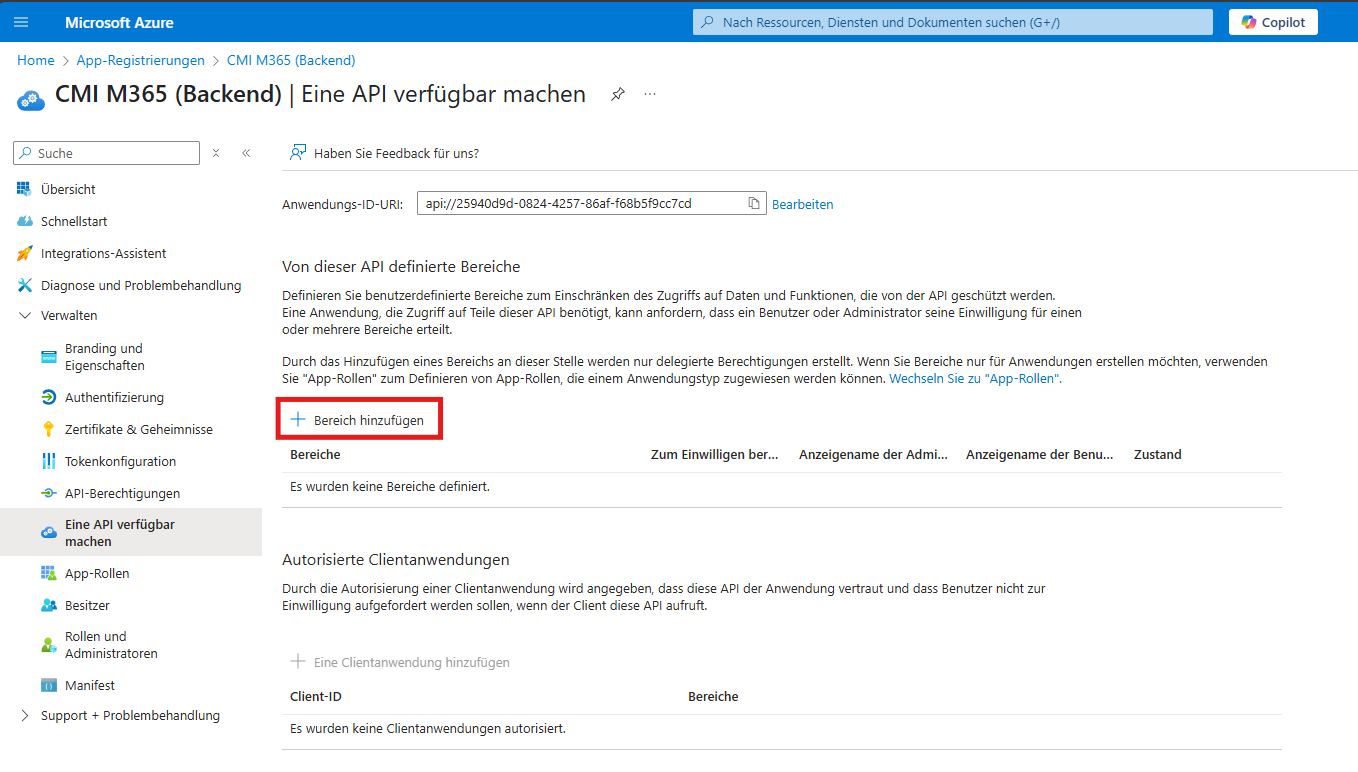Open Übersicht in the sidebar
Image resolution: width=1358 pixels, height=772 pixels.
[68, 189]
